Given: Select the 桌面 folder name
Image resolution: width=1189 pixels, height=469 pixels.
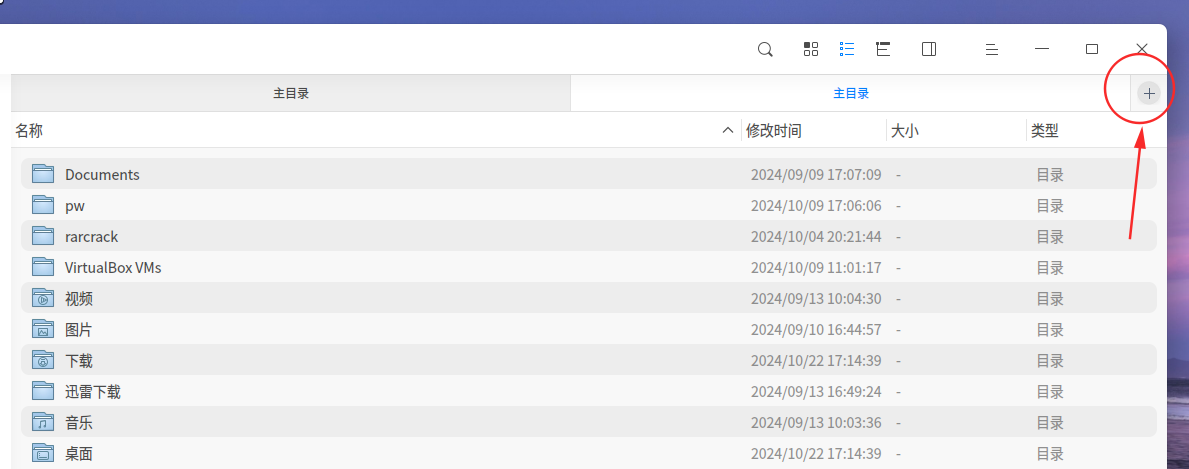Looking at the screenshot, I should pos(79,455).
